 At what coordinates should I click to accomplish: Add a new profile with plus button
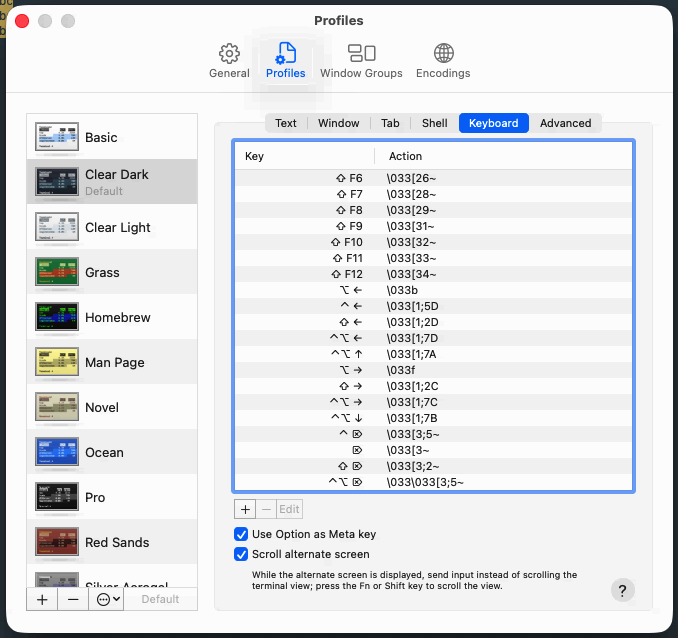pos(42,599)
